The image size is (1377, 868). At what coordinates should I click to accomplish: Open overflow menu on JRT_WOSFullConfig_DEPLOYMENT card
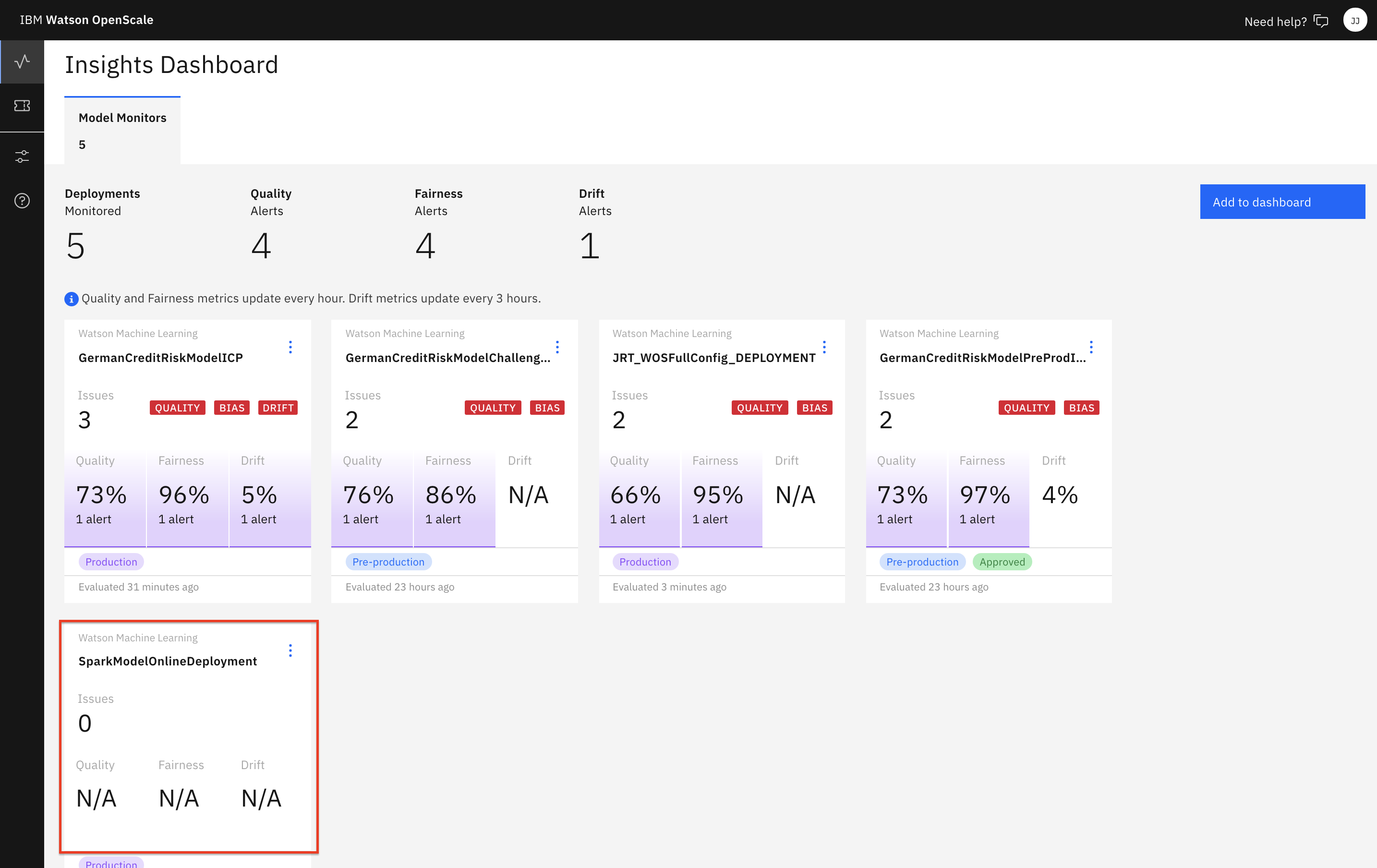(x=824, y=347)
